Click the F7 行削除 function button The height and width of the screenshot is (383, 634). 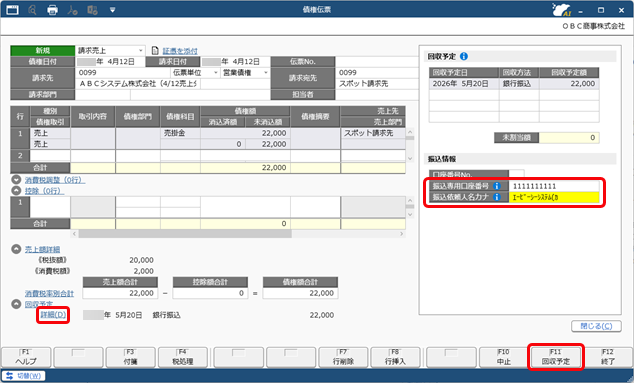coord(343,357)
